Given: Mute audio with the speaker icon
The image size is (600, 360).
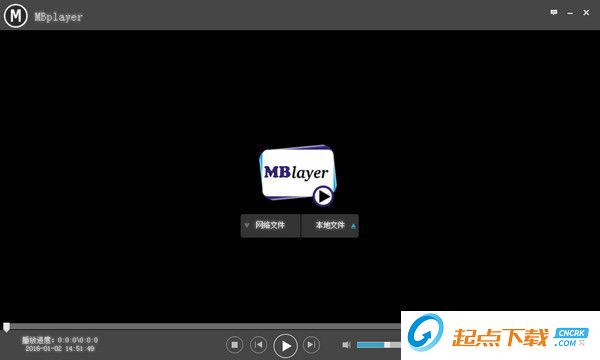Looking at the screenshot, I should [x=346, y=345].
